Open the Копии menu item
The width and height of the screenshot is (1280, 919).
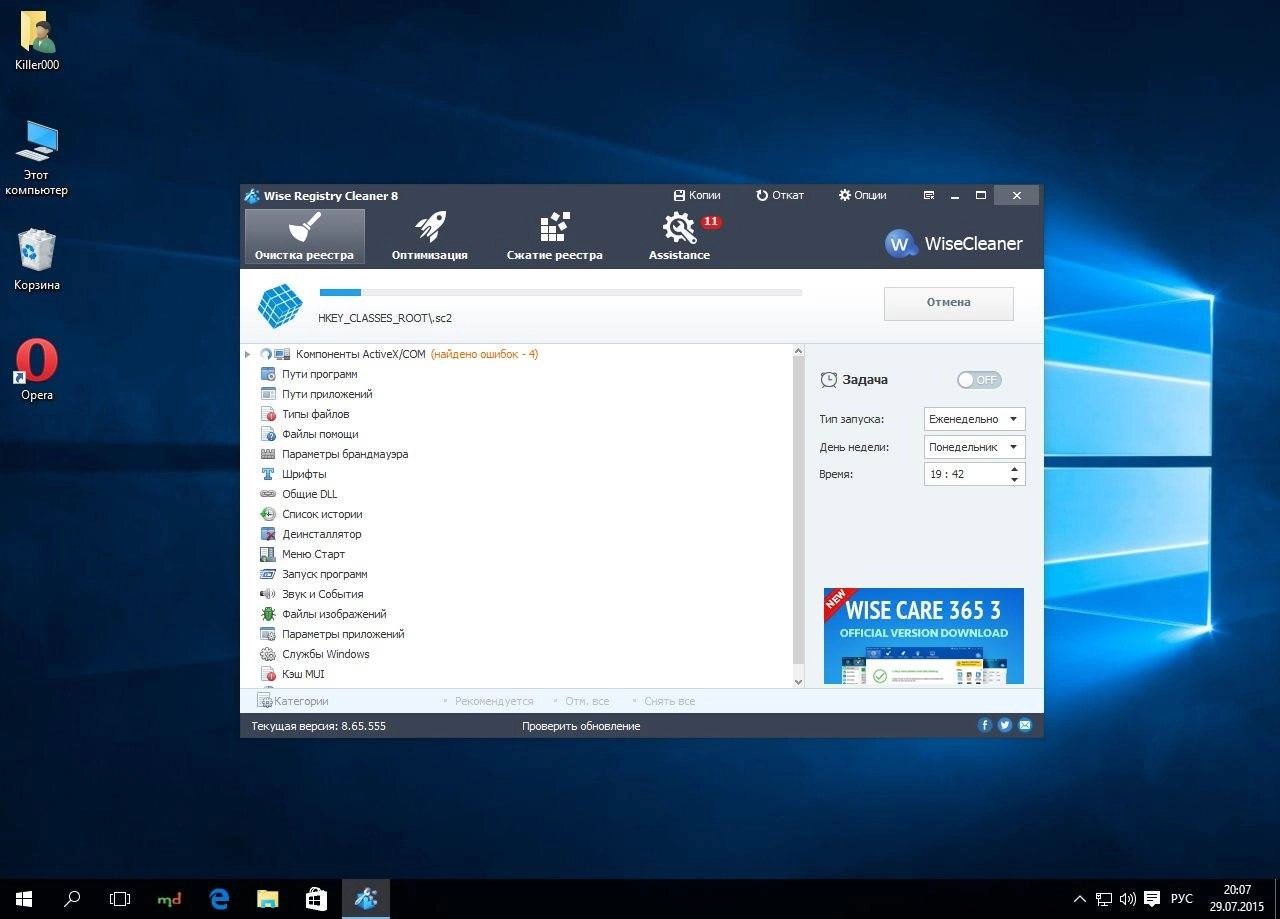[x=697, y=195]
